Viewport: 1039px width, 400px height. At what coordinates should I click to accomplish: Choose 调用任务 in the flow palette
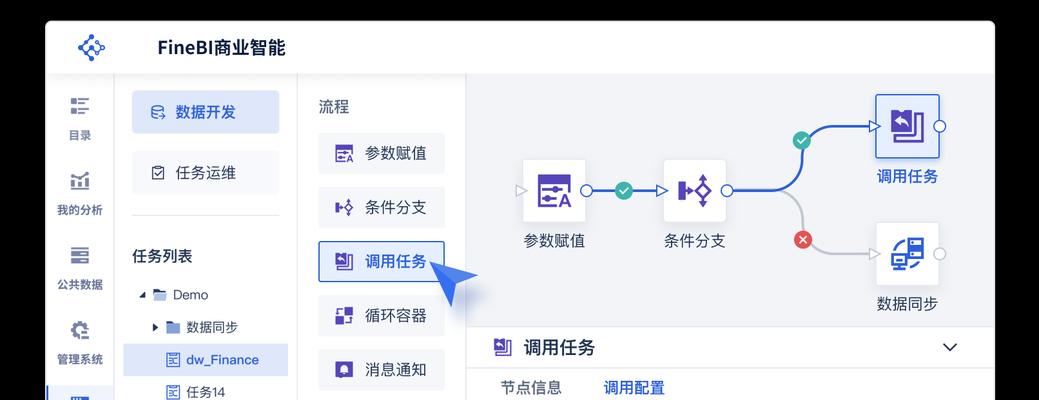[x=381, y=262]
